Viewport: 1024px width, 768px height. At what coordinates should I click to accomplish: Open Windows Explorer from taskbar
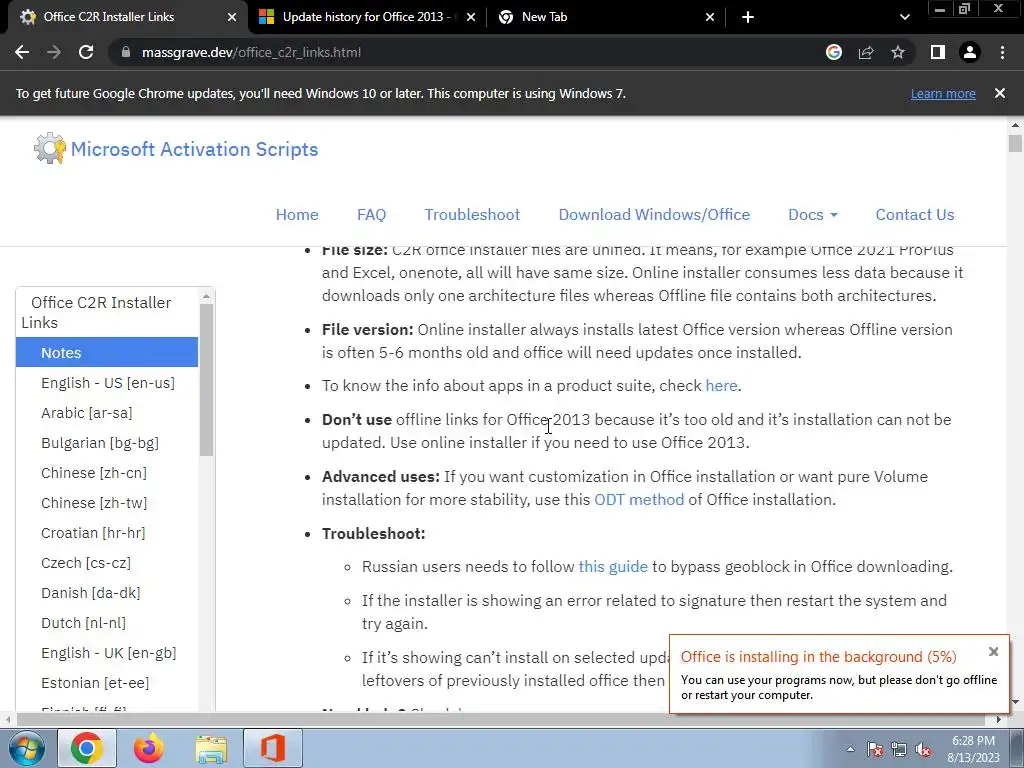[211, 748]
